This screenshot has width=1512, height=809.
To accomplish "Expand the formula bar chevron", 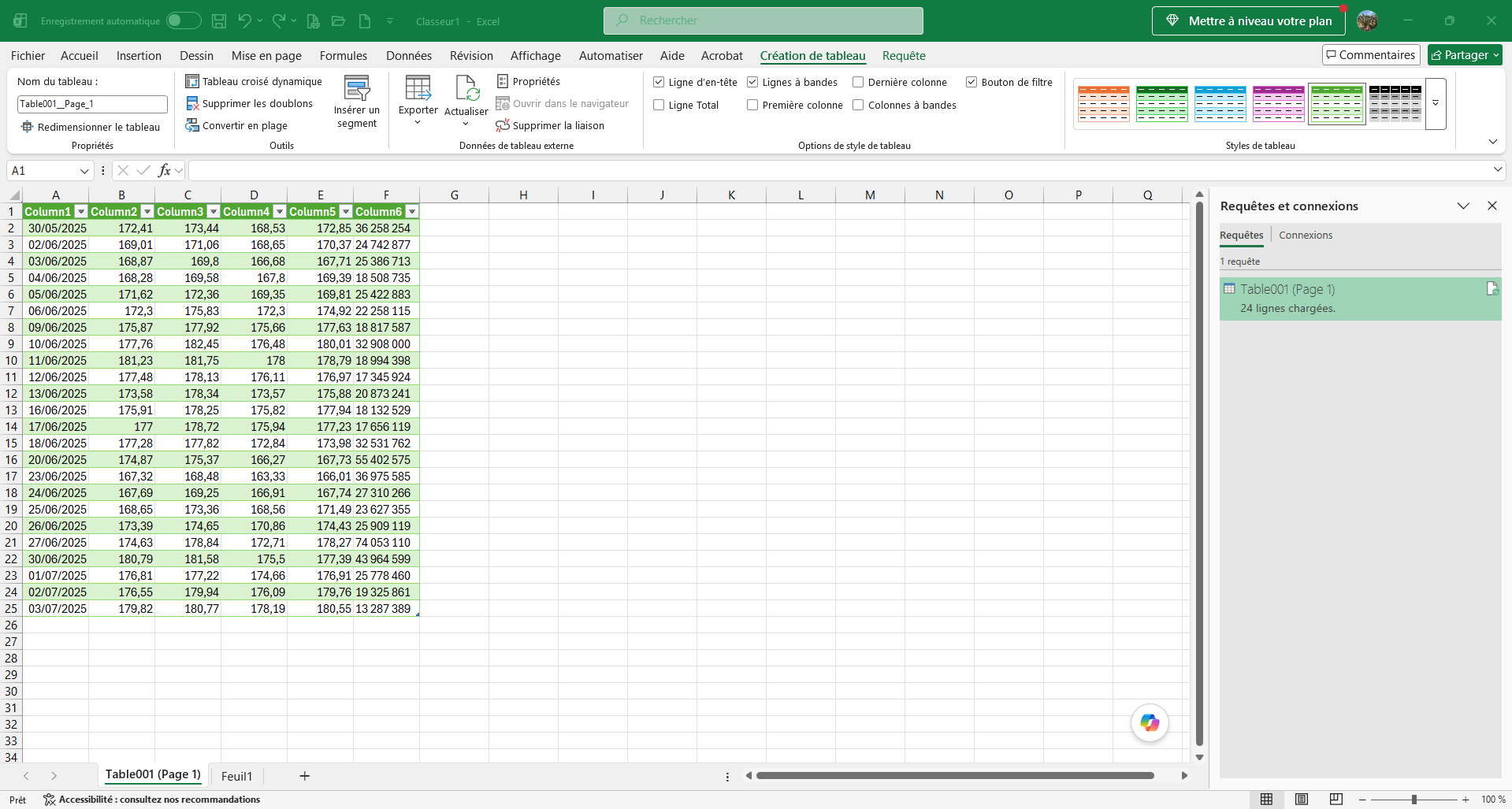I will tap(1497, 169).
